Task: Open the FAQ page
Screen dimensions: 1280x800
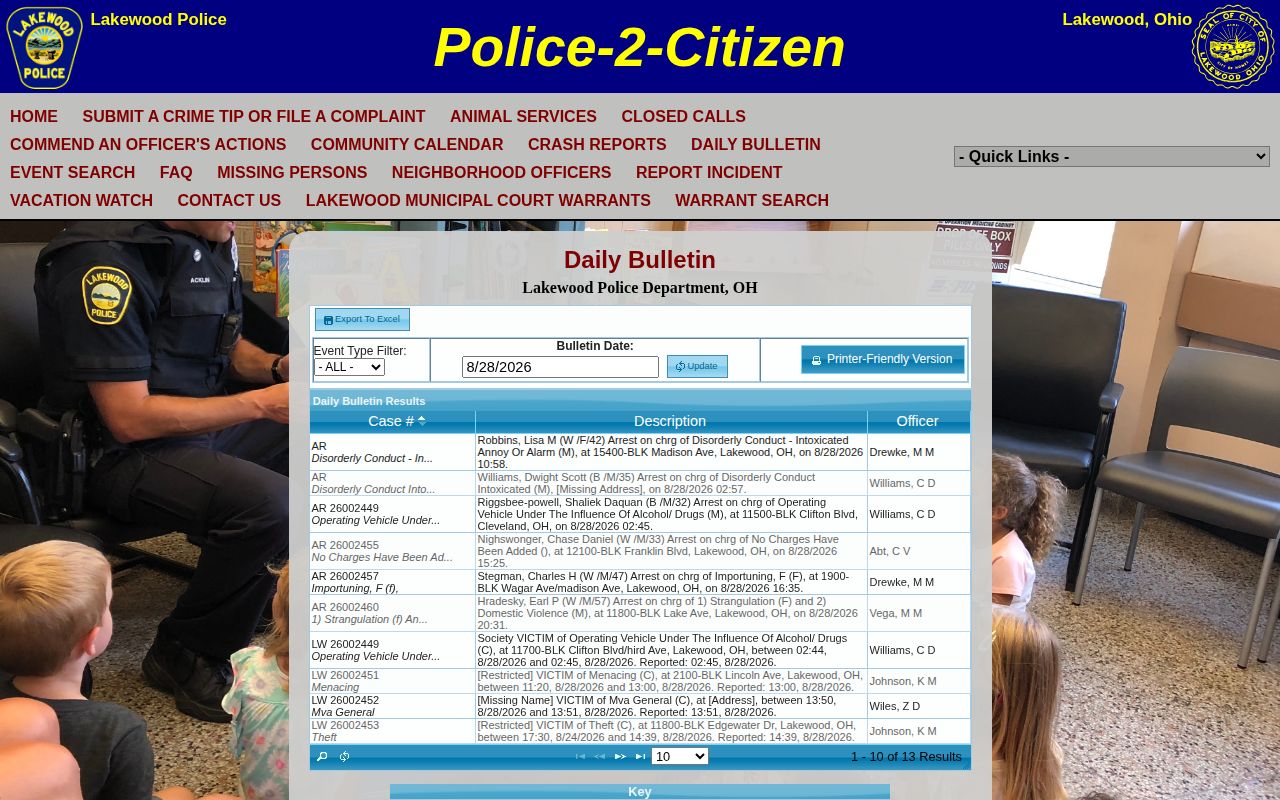Action: pyautogui.click(x=176, y=172)
